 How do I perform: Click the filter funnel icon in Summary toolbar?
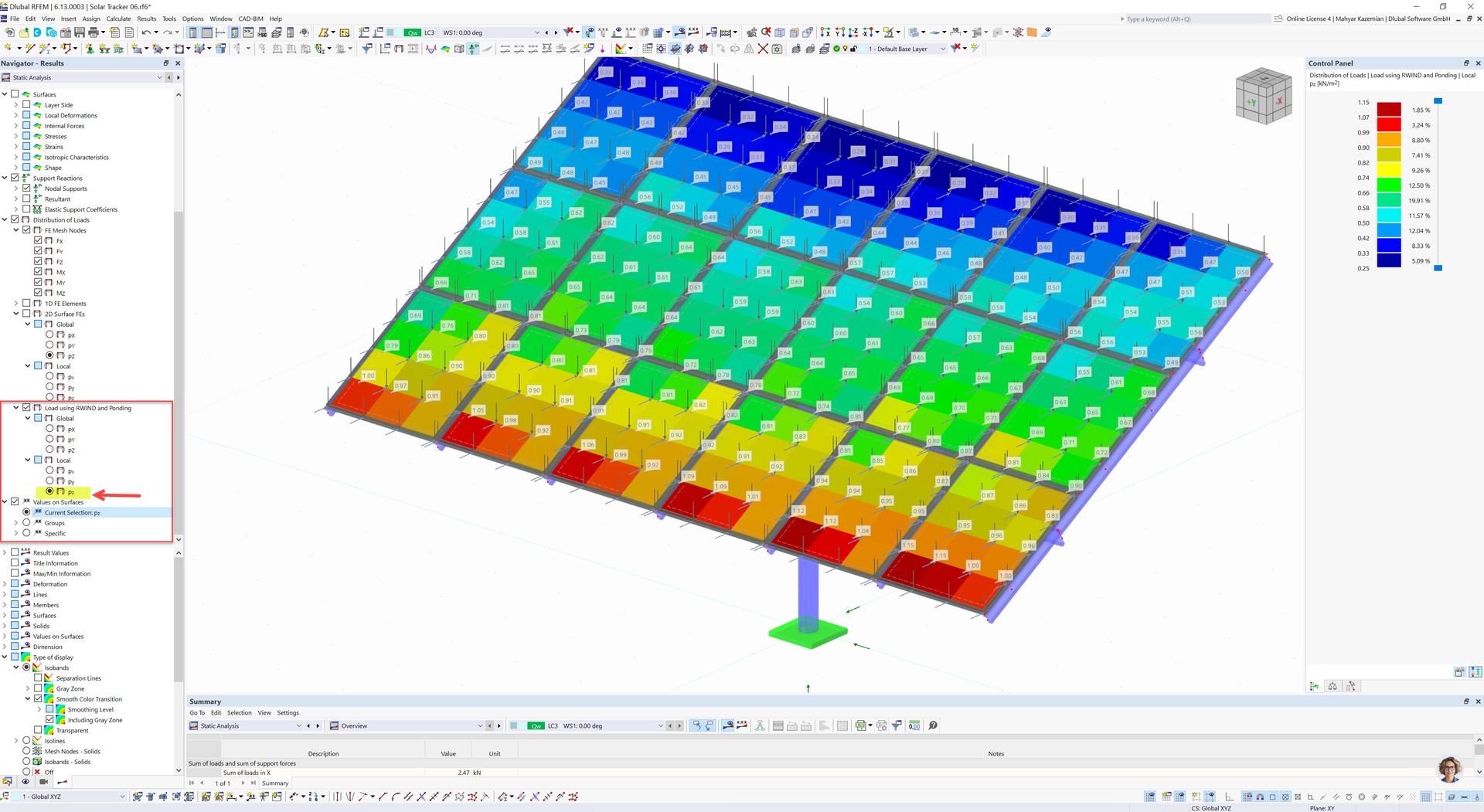click(897, 725)
